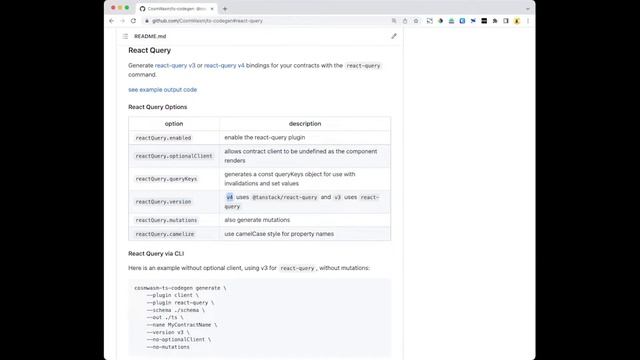Click the description column header

305,124
